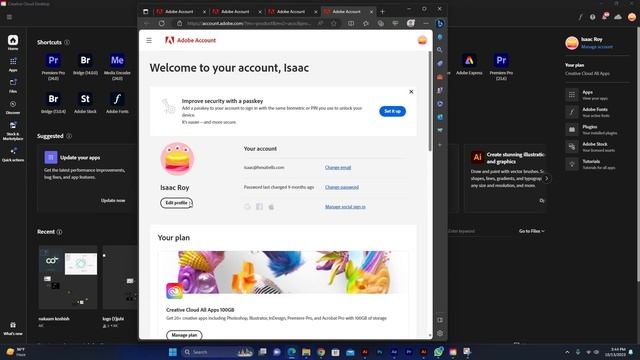Screen dimensions: 640x360
Task: Open profile avatar in Adobe Account header
Action: coord(422,40)
